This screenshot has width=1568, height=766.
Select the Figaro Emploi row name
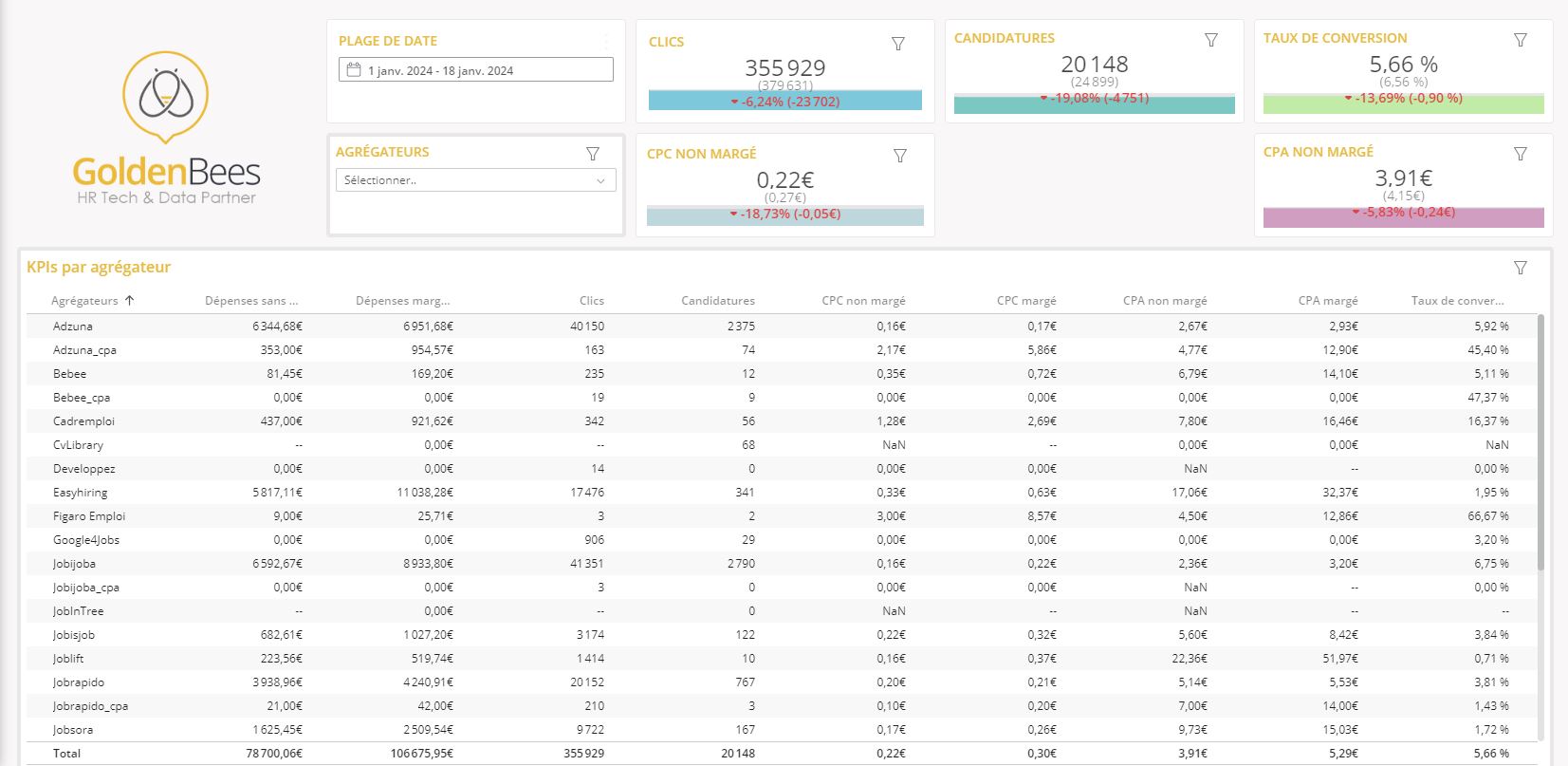pos(89,516)
